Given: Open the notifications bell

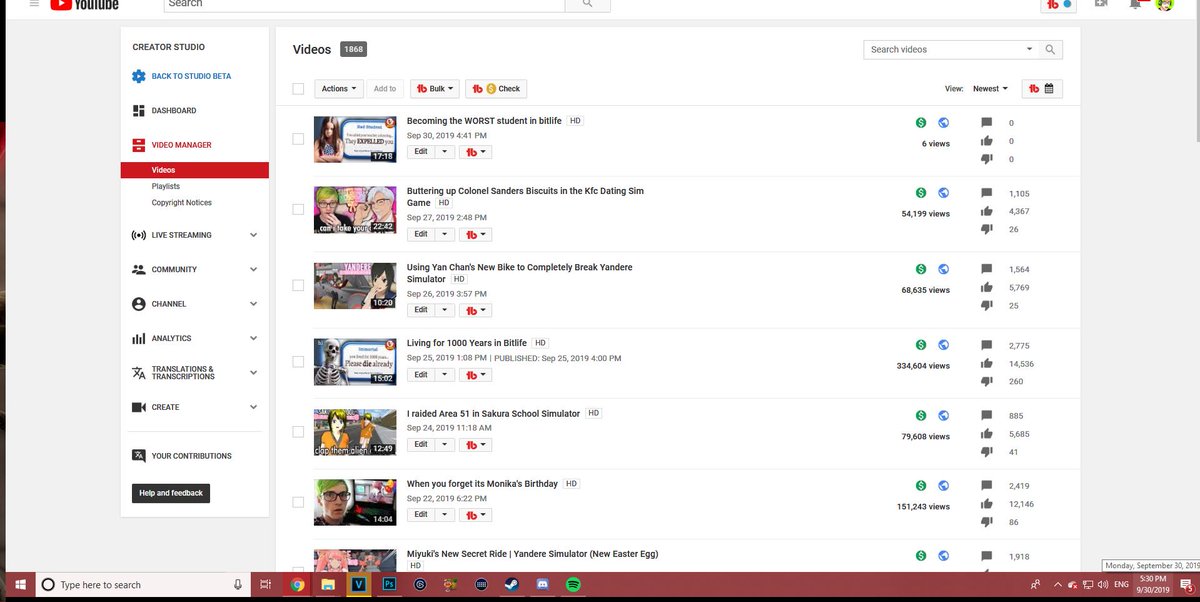Looking at the screenshot, I should (1135, 4).
